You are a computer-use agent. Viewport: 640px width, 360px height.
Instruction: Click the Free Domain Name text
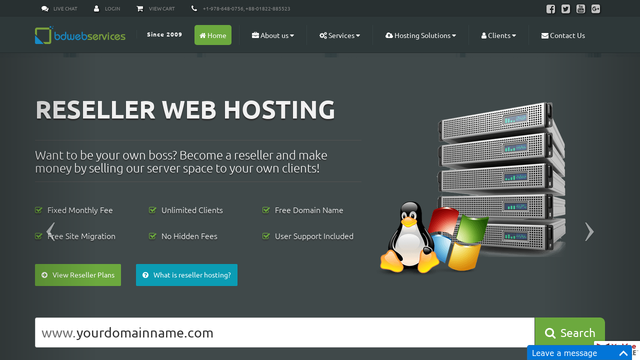[309, 210]
